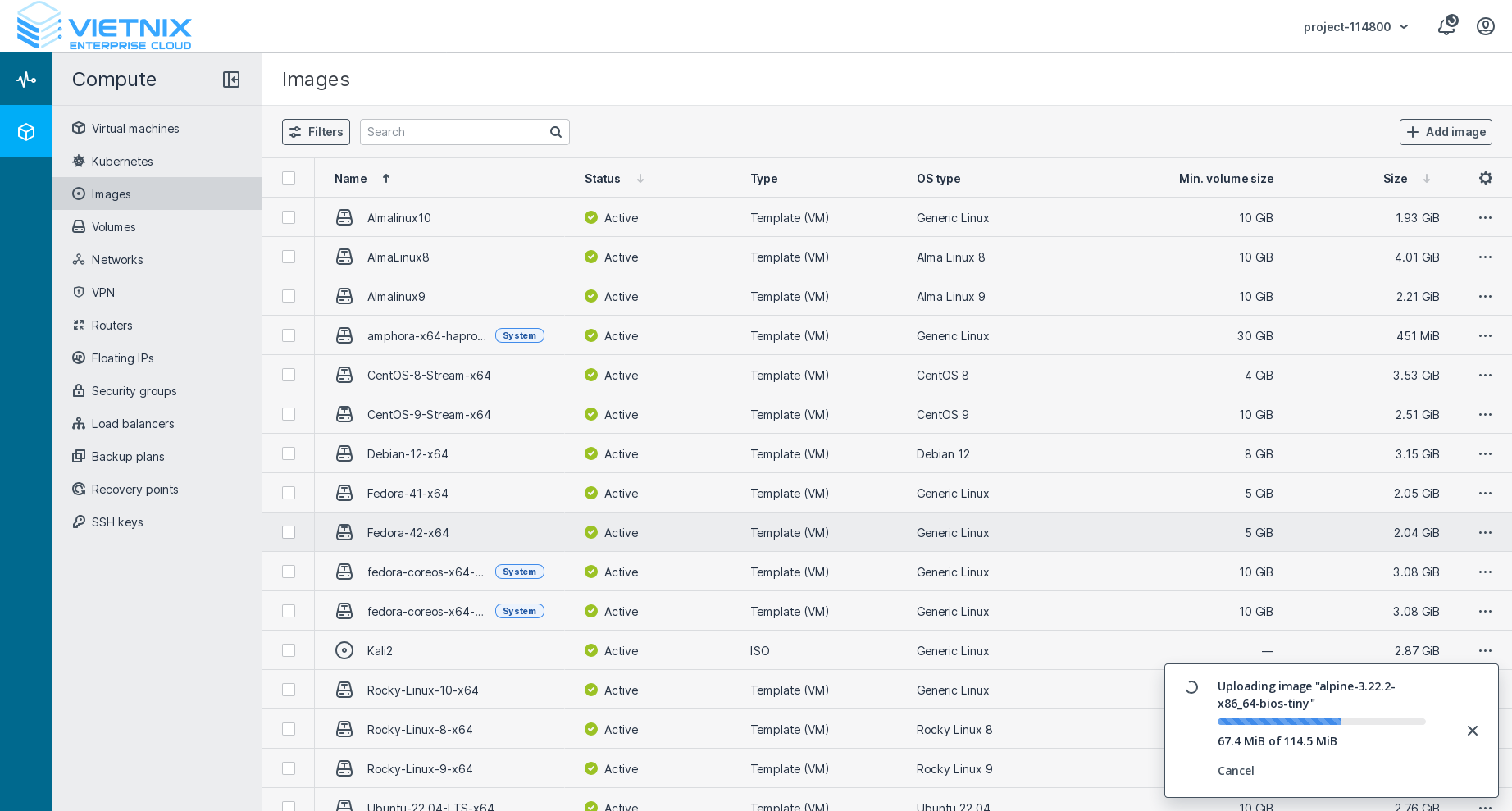The width and height of the screenshot is (1512, 811).
Task: Select the Kubernetes sidebar icon
Action: 79,162
